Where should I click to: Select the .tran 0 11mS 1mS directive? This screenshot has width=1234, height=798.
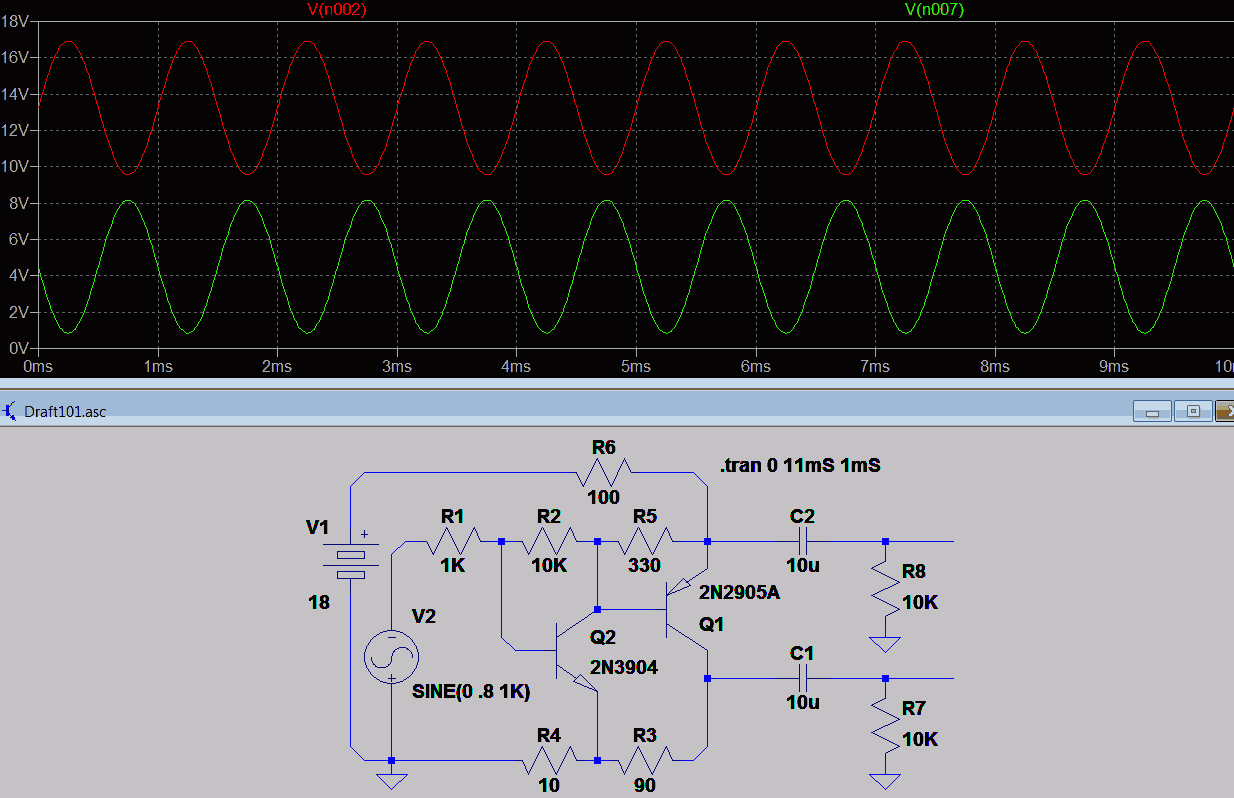pyautogui.click(x=800, y=466)
